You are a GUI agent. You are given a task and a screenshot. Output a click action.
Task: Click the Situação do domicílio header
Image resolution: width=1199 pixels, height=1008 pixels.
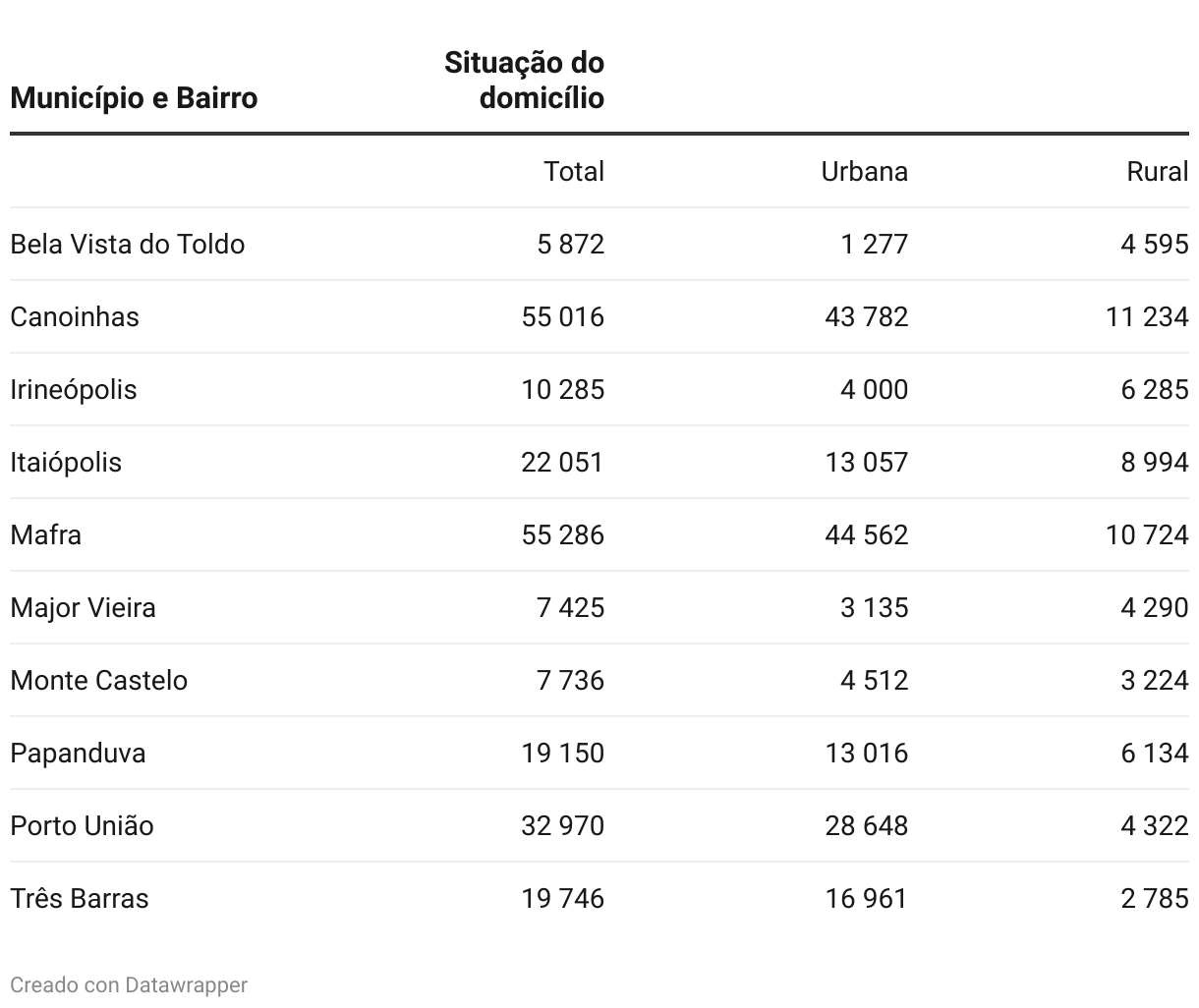pyautogui.click(x=524, y=81)
